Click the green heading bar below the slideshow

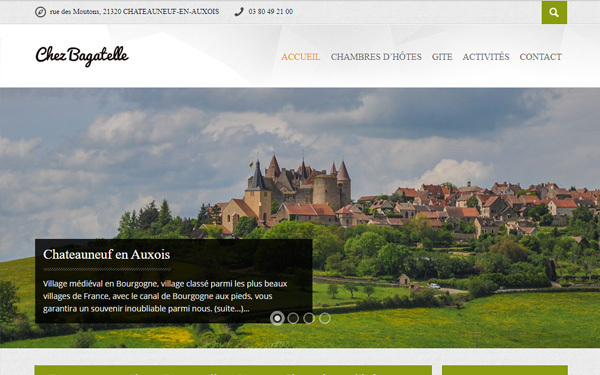click(x=233, y=370)
